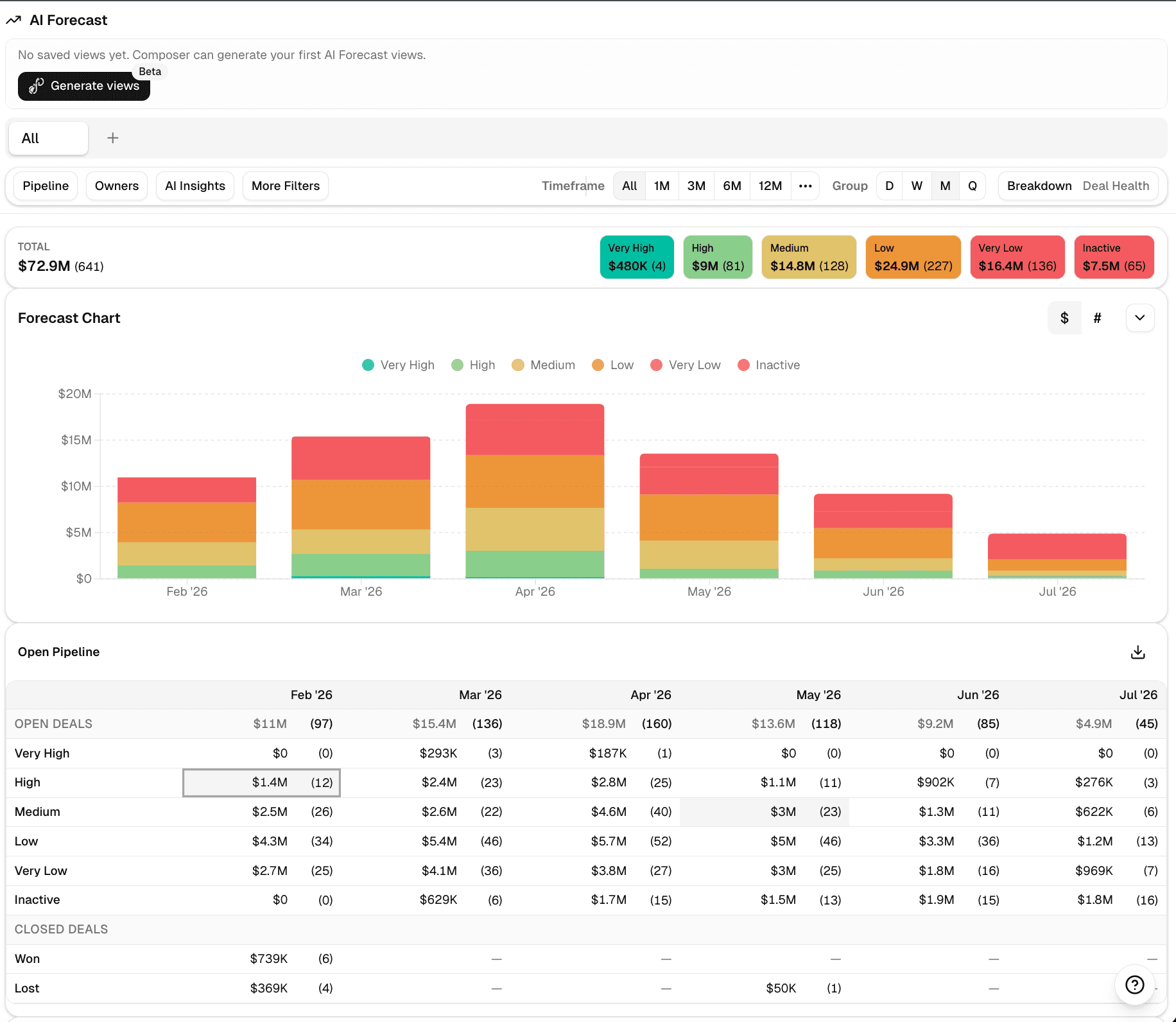Switch chart to deal counts with # icon
Image resolution: width=1176 pixels, height=1022 pixels.
[x=1098, y=317]
